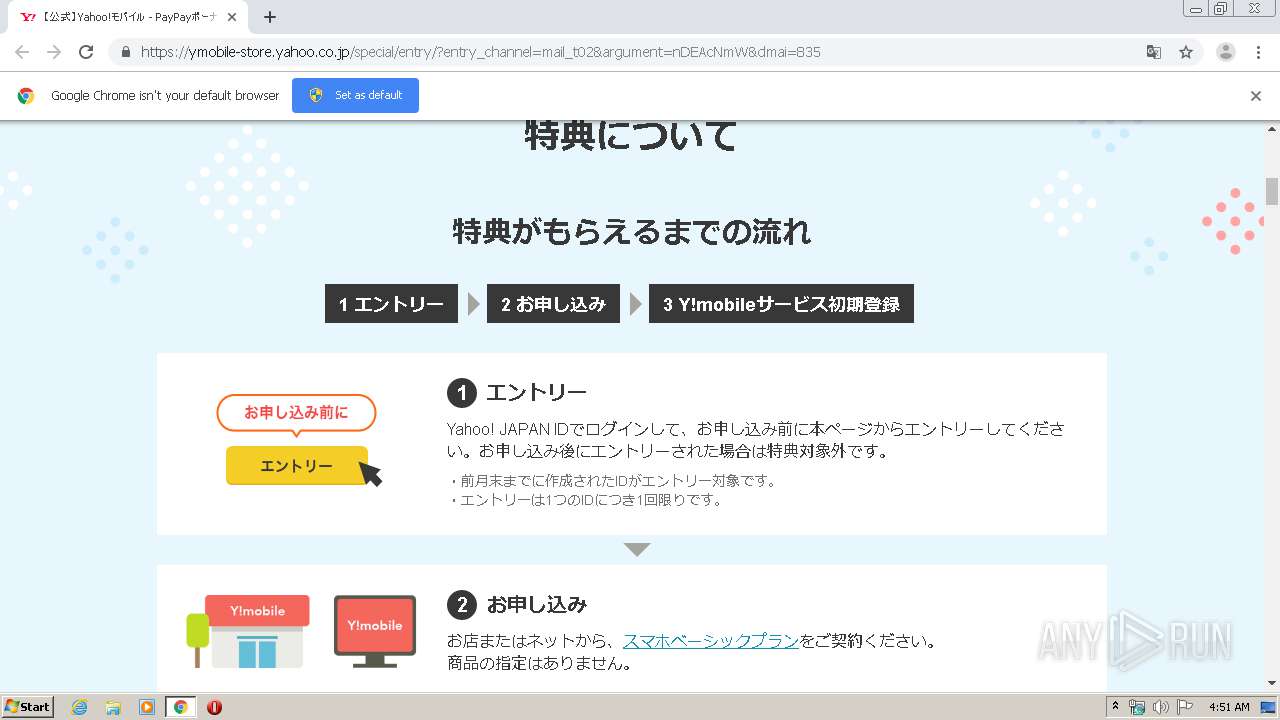1280x720 pixels.
Task: Click the yellow エントリー button illustration
Action: click(x=297, y=466)
